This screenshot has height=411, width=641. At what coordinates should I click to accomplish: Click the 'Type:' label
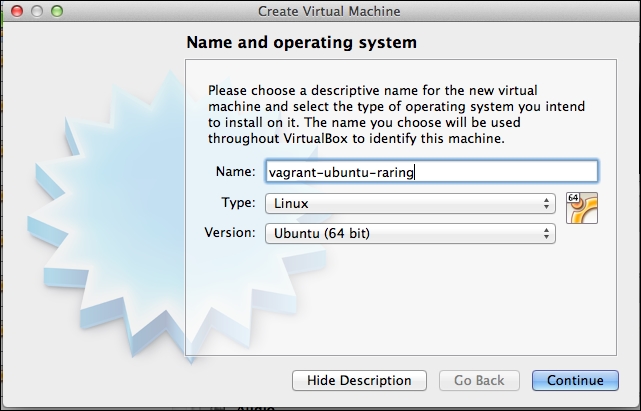pos(238,202)
